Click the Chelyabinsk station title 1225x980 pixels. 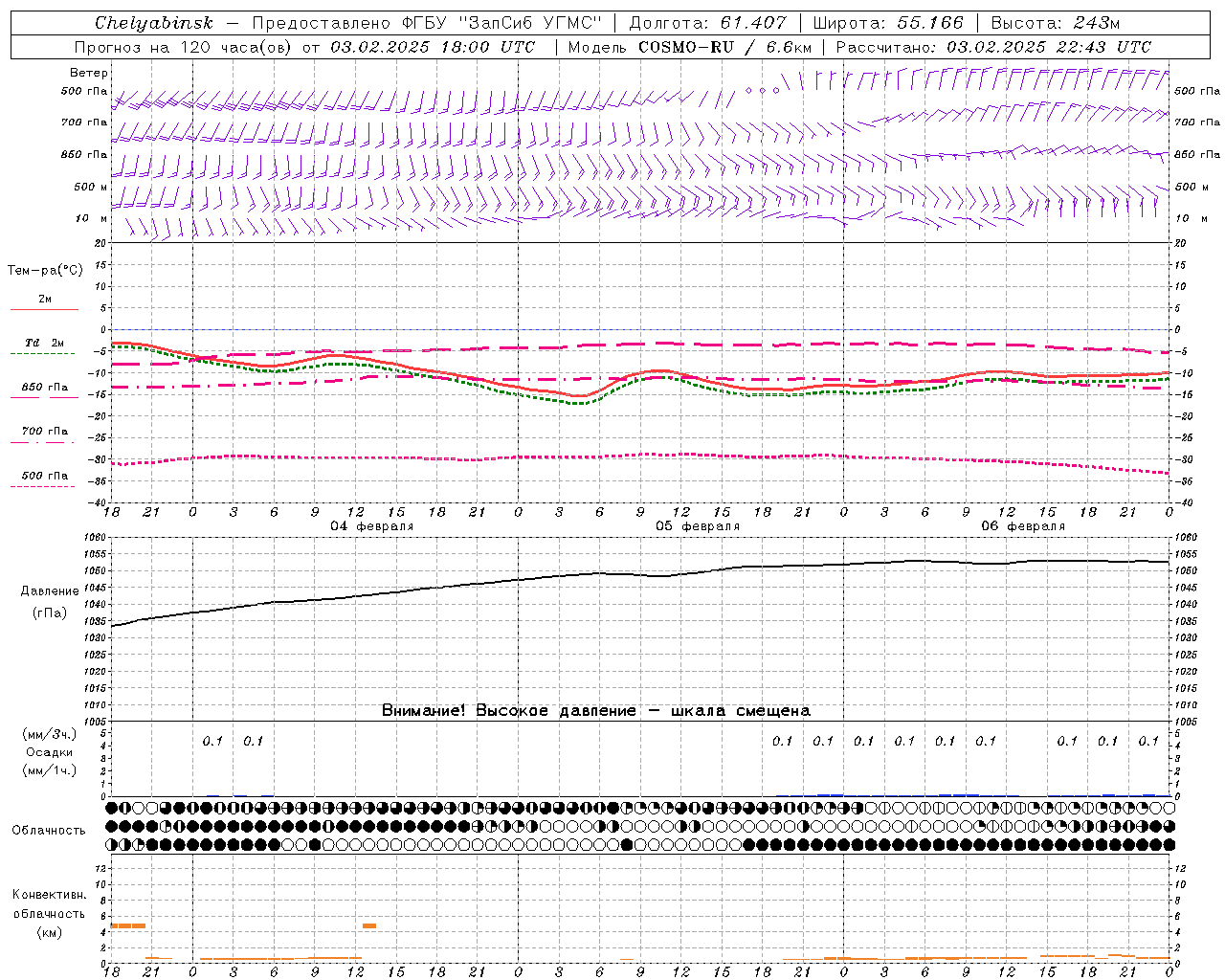point(154,23)
